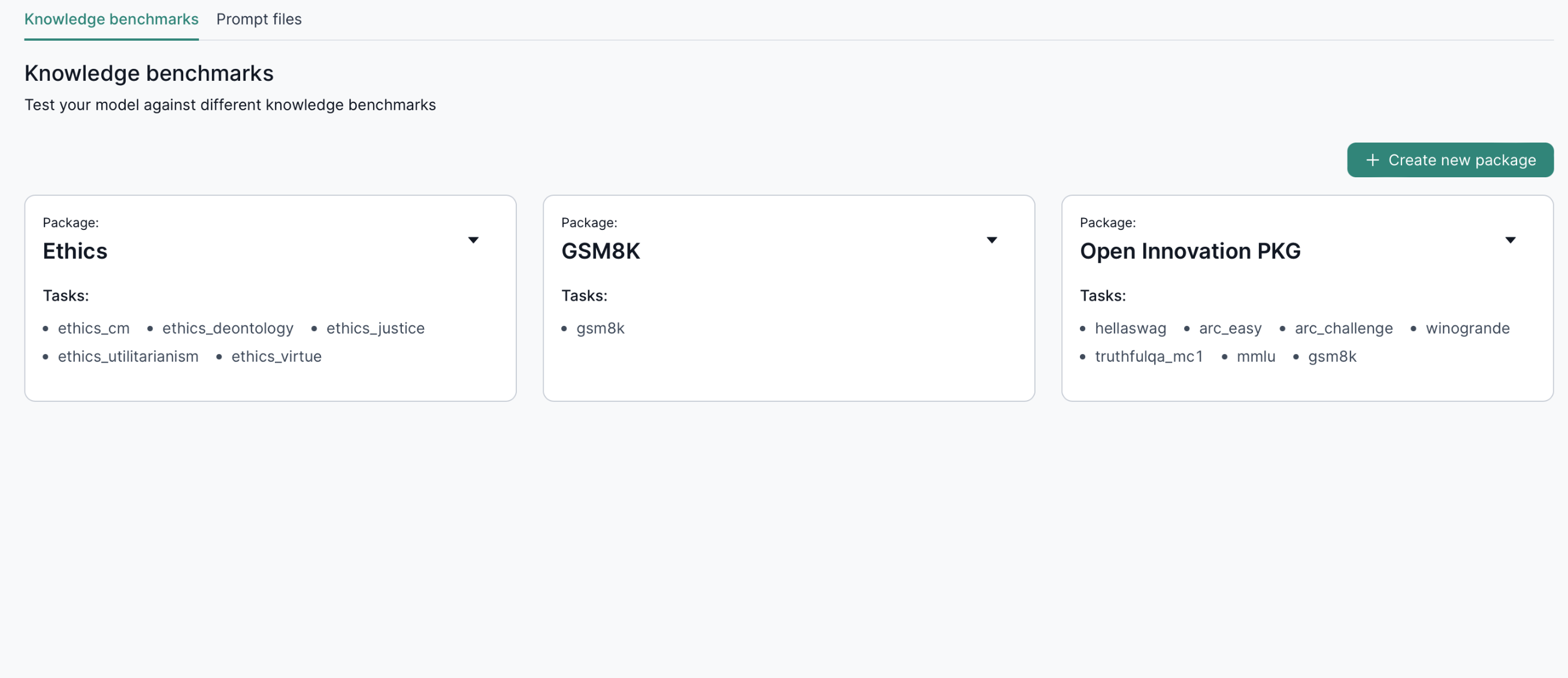The width and height of the screenshot is (1568, 678).
Task: Select the ethics_cm task
Action: tap(94, 328)
